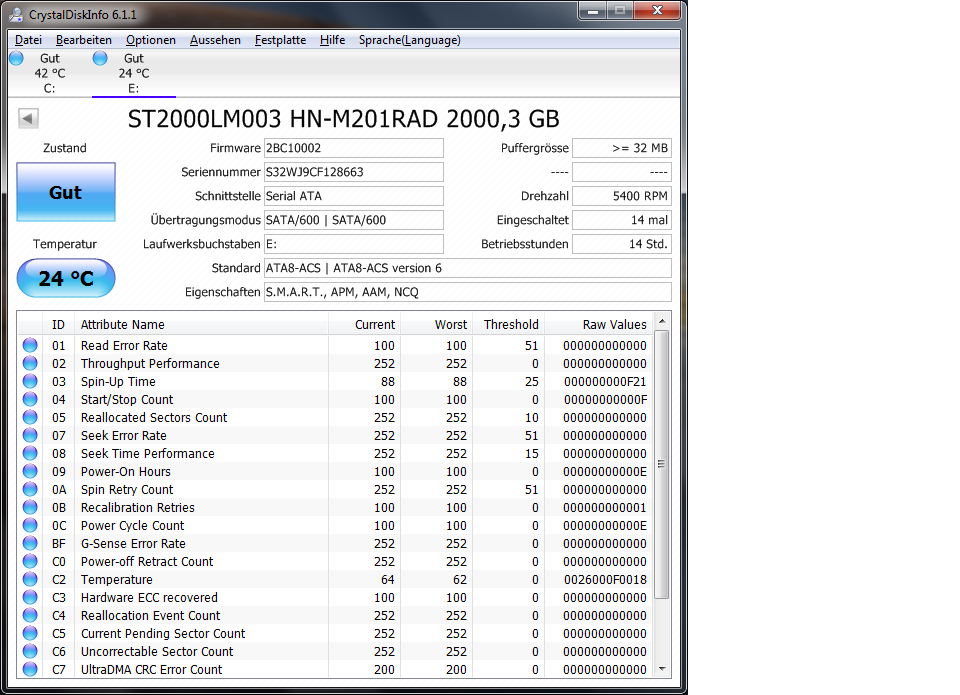Click status orb of UltraDMA CRC Error Count row
Screen dimensions: 960x695
coord(30,669)
